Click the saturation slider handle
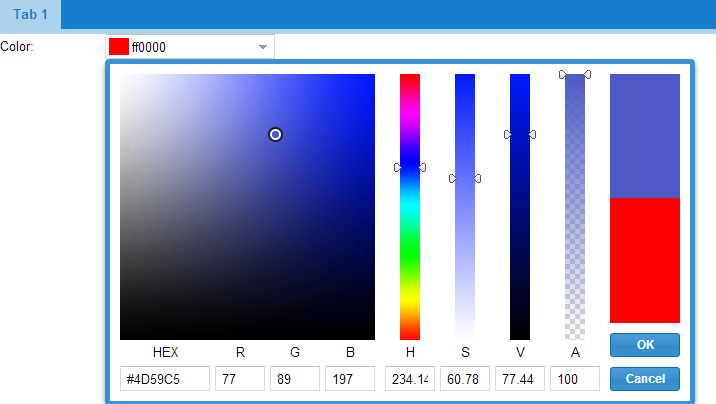Screen dimensions: 716x404 click(x=465, y=178)
